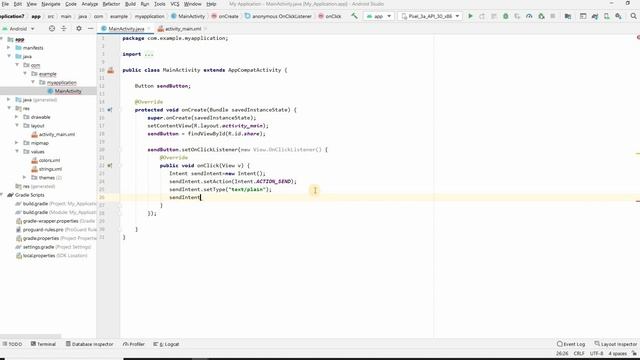
Task: Click the CRLF line separator in status bar
Action: pos(579,353)
